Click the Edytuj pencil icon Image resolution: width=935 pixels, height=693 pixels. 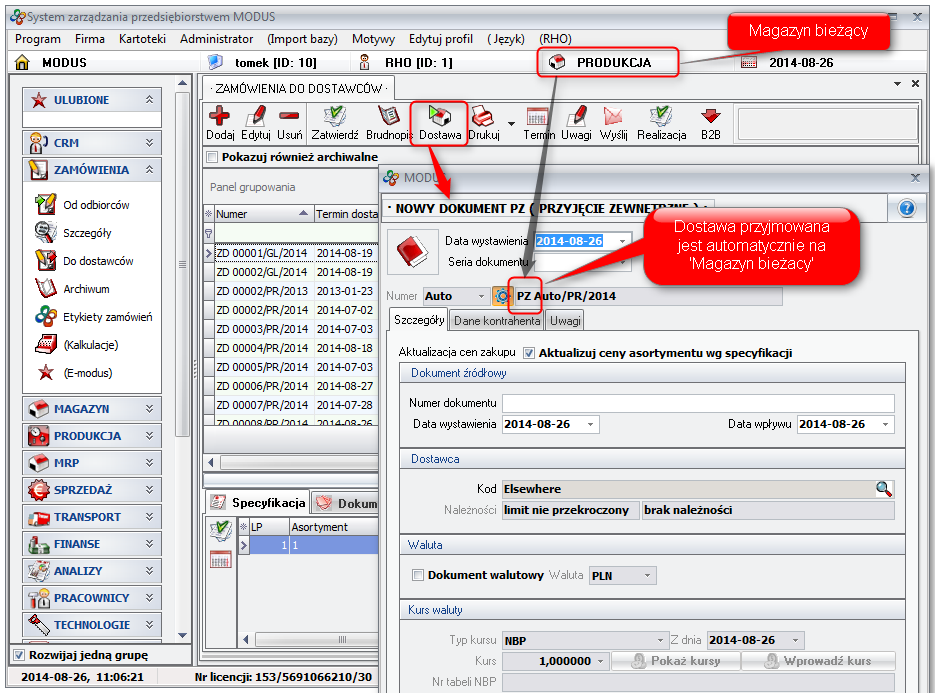point(256,116)
